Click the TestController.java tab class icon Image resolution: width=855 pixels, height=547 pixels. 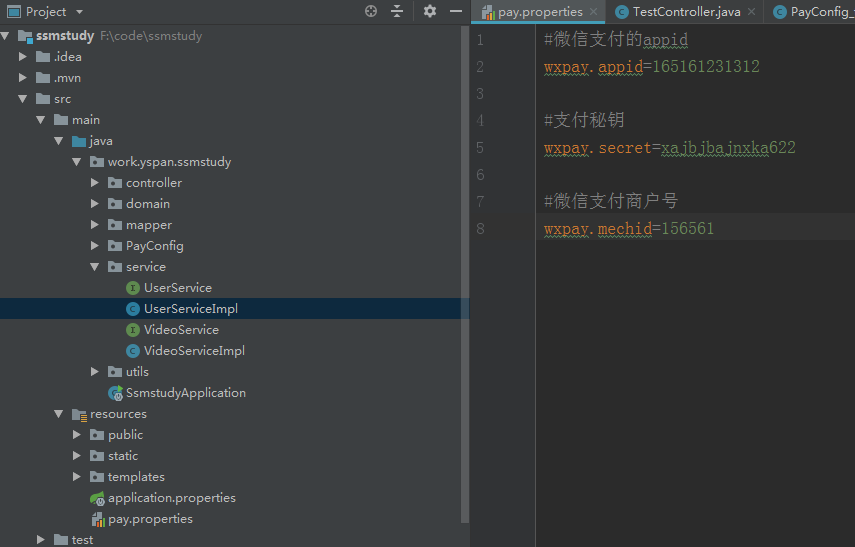[622, 12]
